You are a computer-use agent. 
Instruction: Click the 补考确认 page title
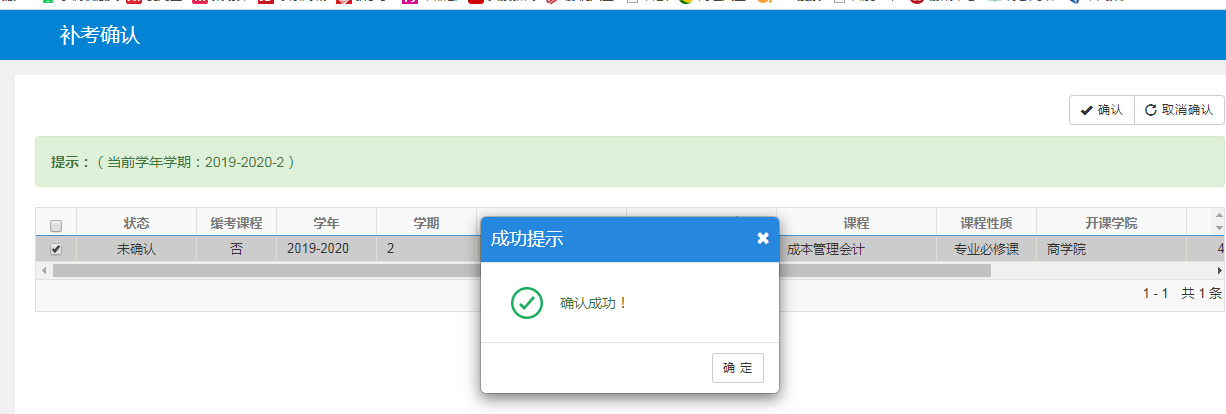click(100, 36)
